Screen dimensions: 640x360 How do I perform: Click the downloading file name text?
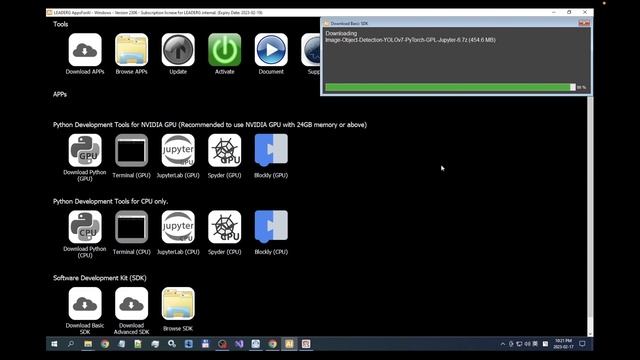point(410,40)
